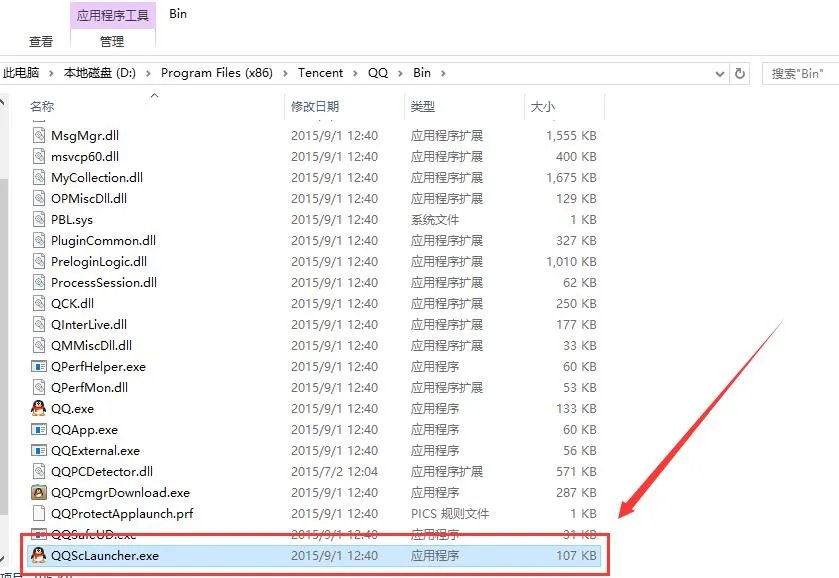Switch to the 查看 ribbon tab

pos(40,41)
